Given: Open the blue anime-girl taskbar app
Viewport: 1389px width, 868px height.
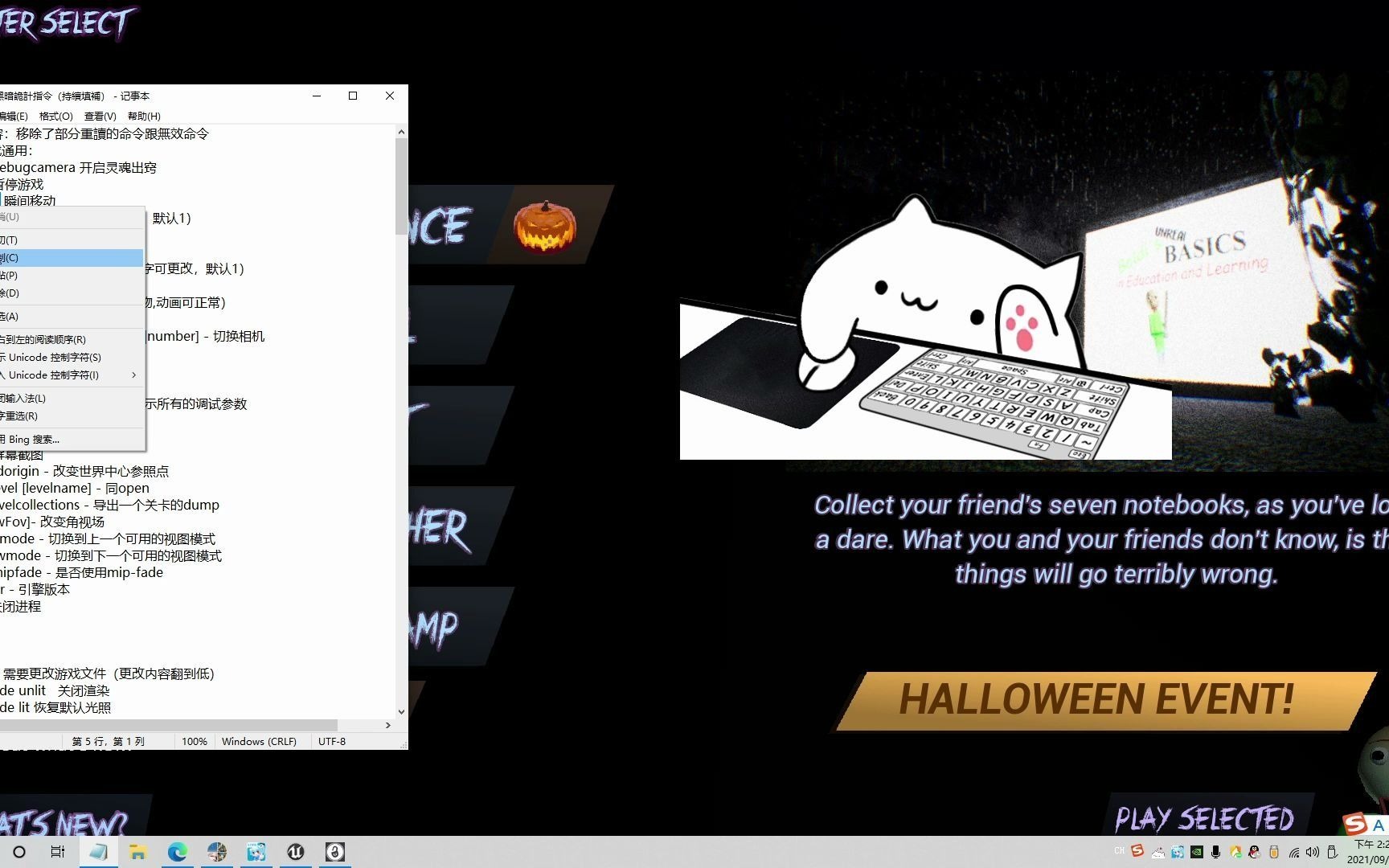Looking at the screenshot, I should [256, 852].
